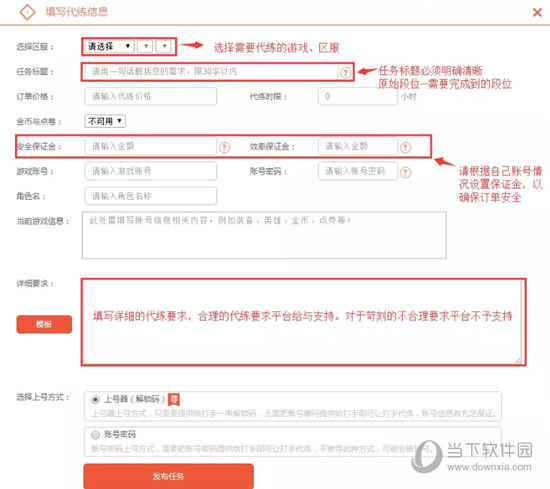This screenshot has width=550, height=489.
Task: Click the 选择上号方式 label
Action: pyautogui.click(x=43, y=397)
